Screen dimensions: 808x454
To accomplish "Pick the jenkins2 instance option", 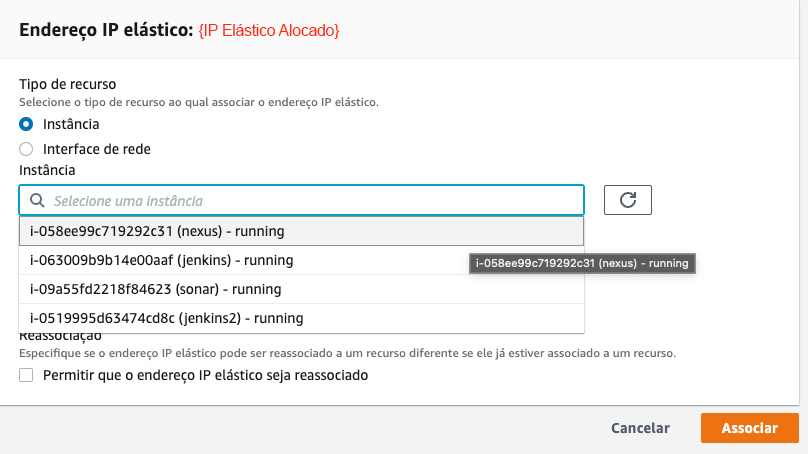I will click(x=166, y=318).
